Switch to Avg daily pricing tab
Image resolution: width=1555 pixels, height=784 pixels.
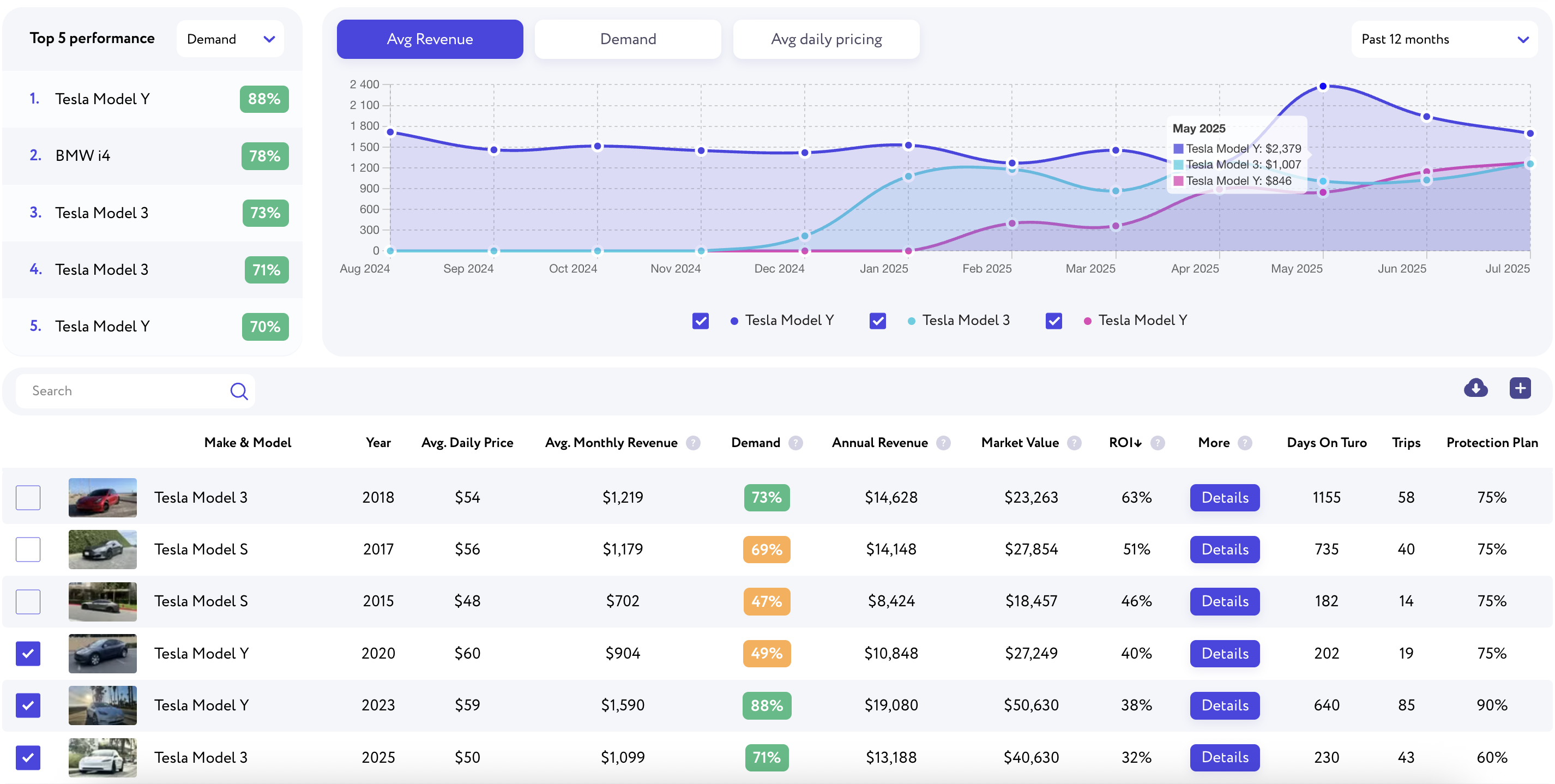pos(827,39)
